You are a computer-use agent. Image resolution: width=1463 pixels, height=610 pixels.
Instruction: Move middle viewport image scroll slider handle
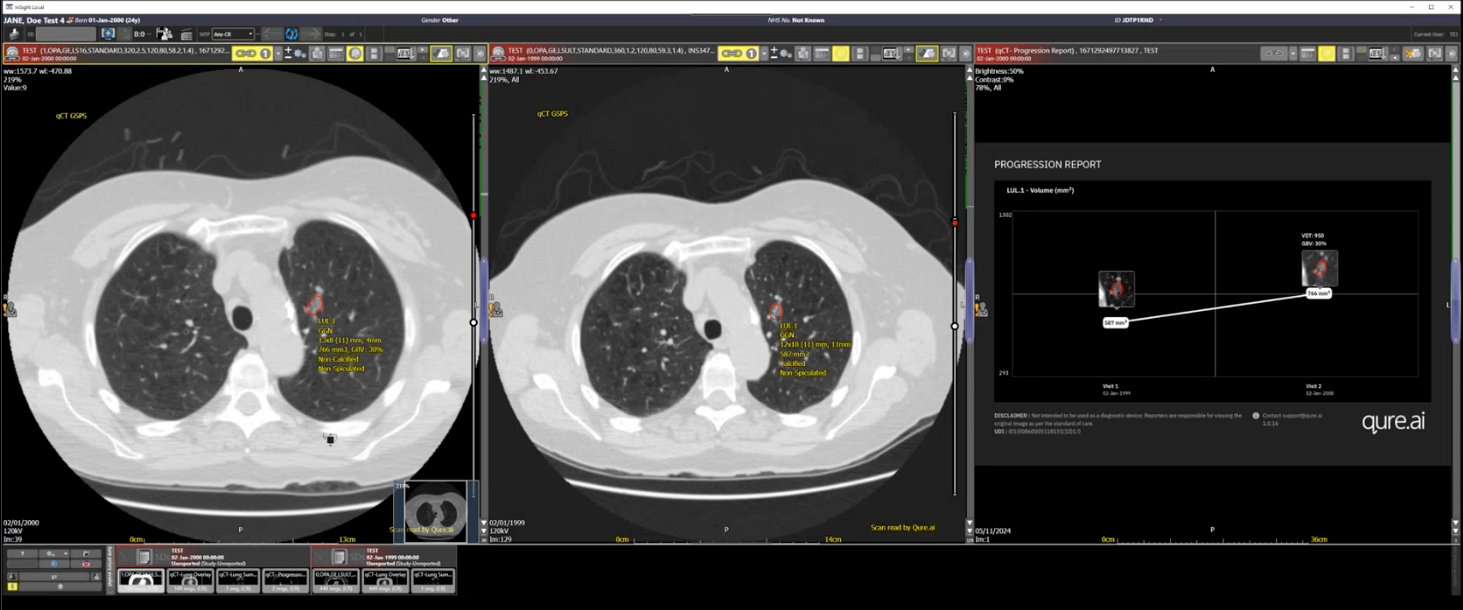(x=955, y=326)
